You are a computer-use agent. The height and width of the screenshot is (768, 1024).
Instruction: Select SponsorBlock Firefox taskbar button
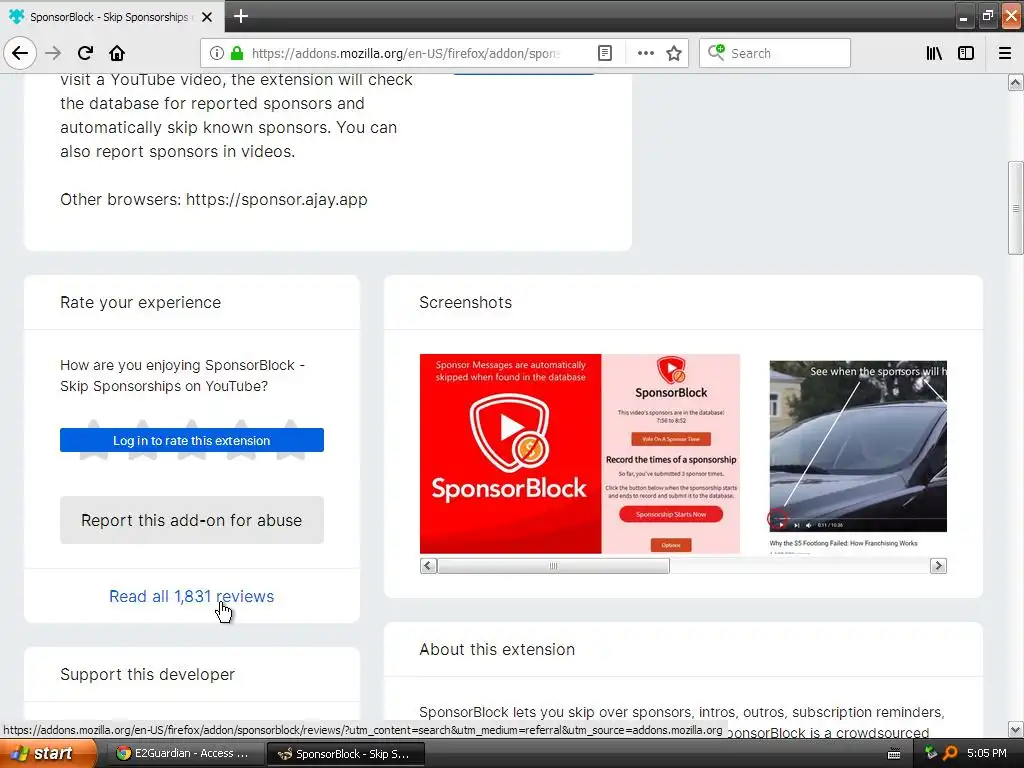345,754
